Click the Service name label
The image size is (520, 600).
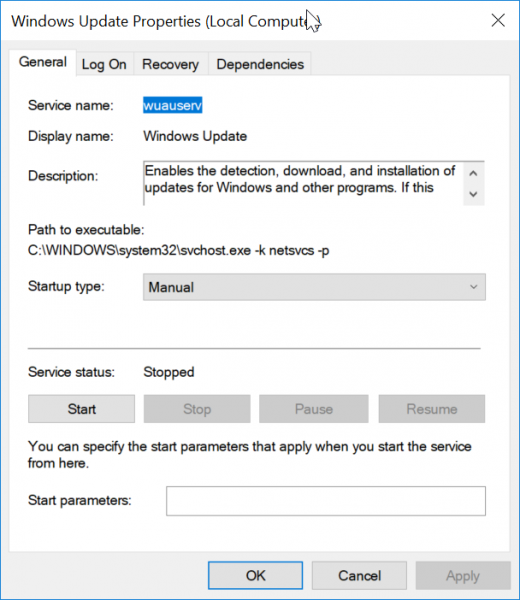tap(71, 105)
